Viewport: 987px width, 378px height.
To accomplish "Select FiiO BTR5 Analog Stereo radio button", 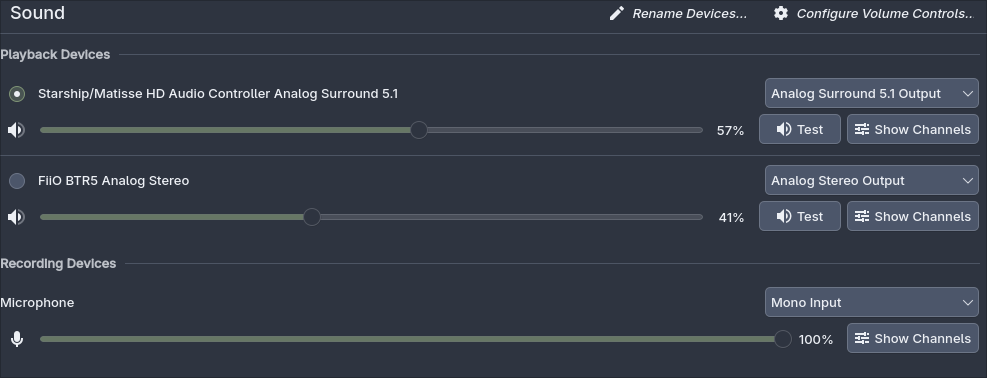I will pos(17,181).
